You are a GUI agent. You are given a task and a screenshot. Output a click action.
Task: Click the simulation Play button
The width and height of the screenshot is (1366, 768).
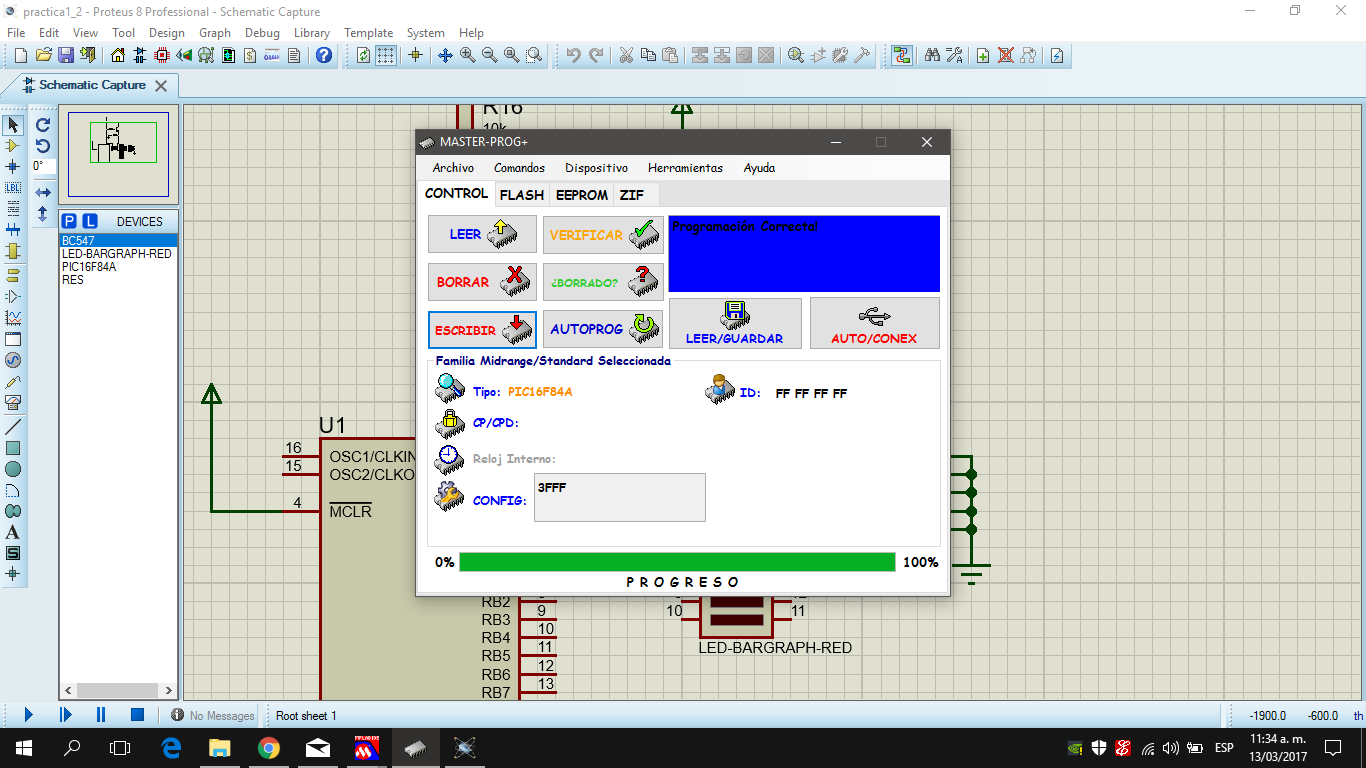tap(28, 714)
